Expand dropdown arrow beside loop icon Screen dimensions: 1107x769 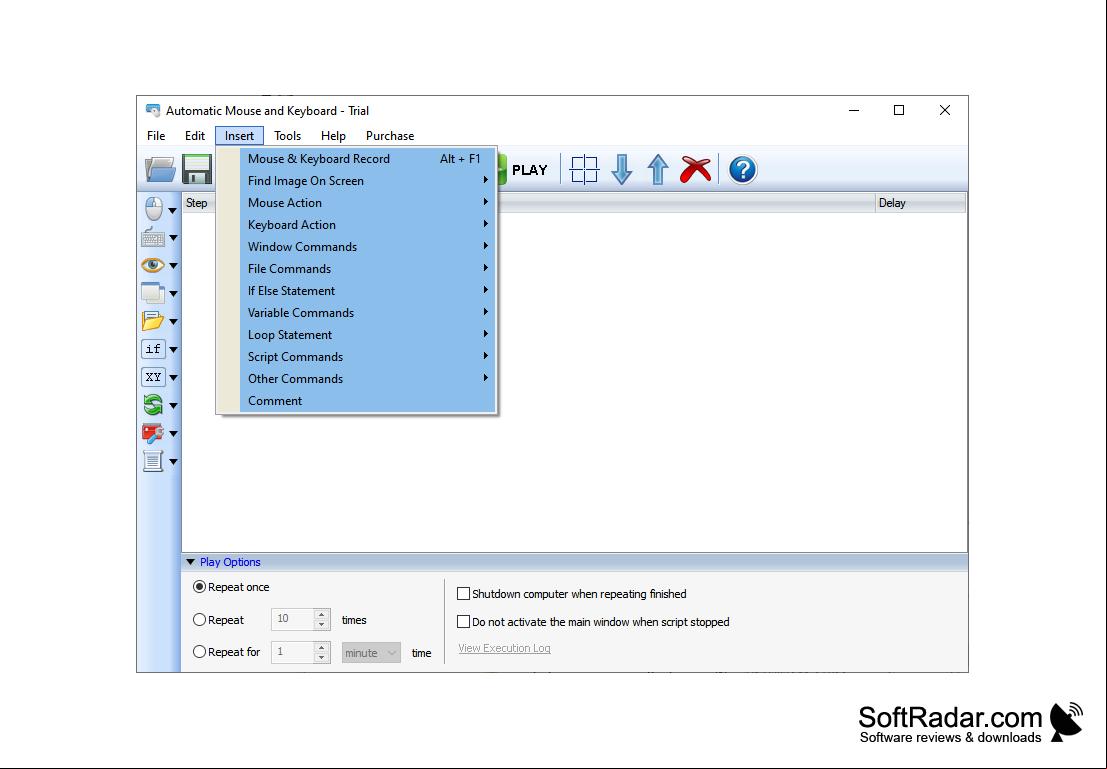click(173, 406)
